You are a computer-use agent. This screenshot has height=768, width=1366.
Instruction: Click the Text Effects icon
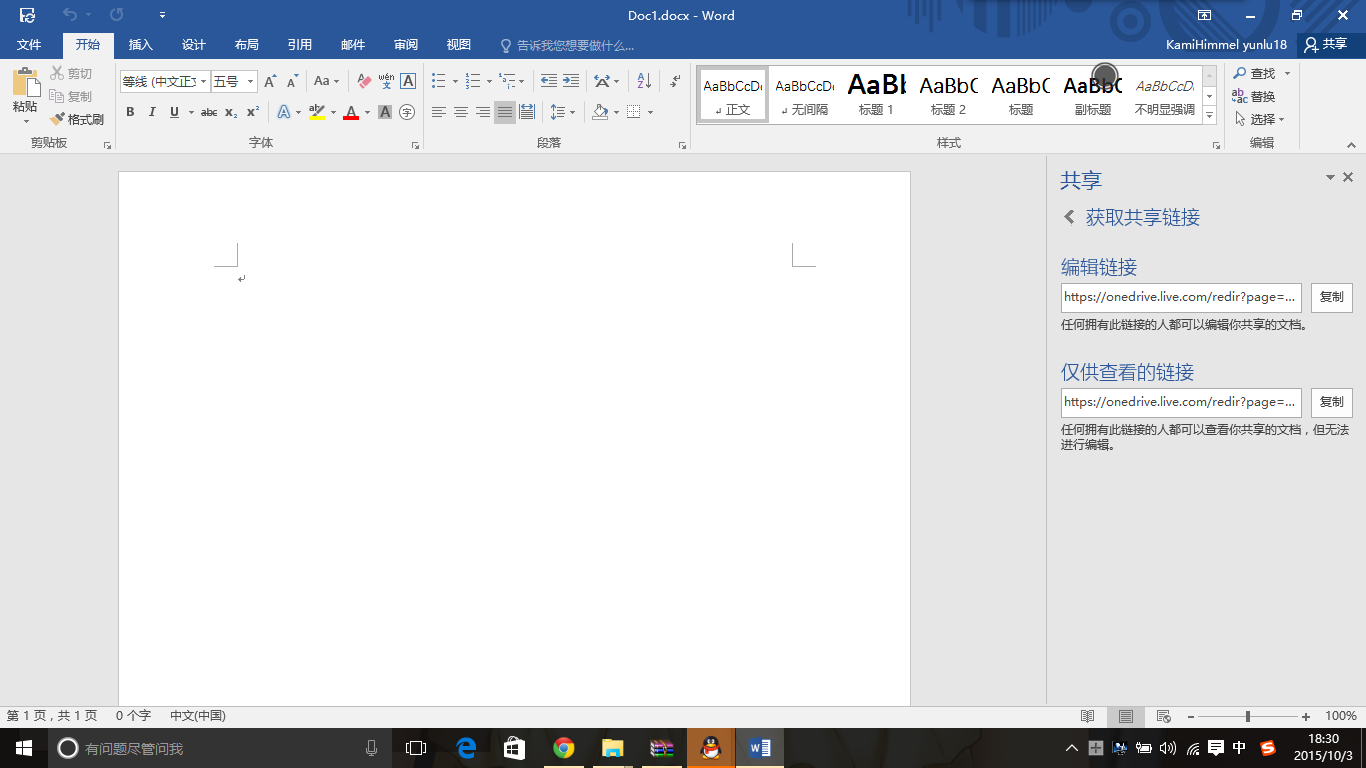[x=284, y=112]
